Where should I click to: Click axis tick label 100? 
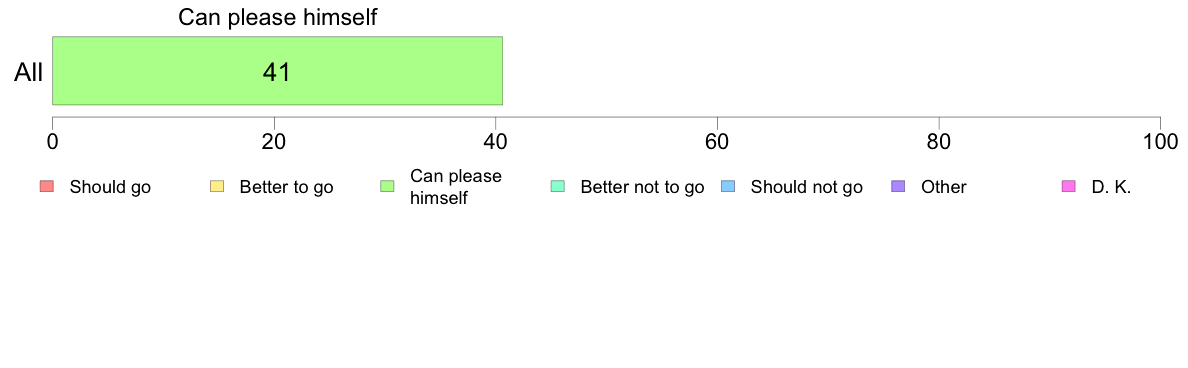click(x=1160, y=141)
